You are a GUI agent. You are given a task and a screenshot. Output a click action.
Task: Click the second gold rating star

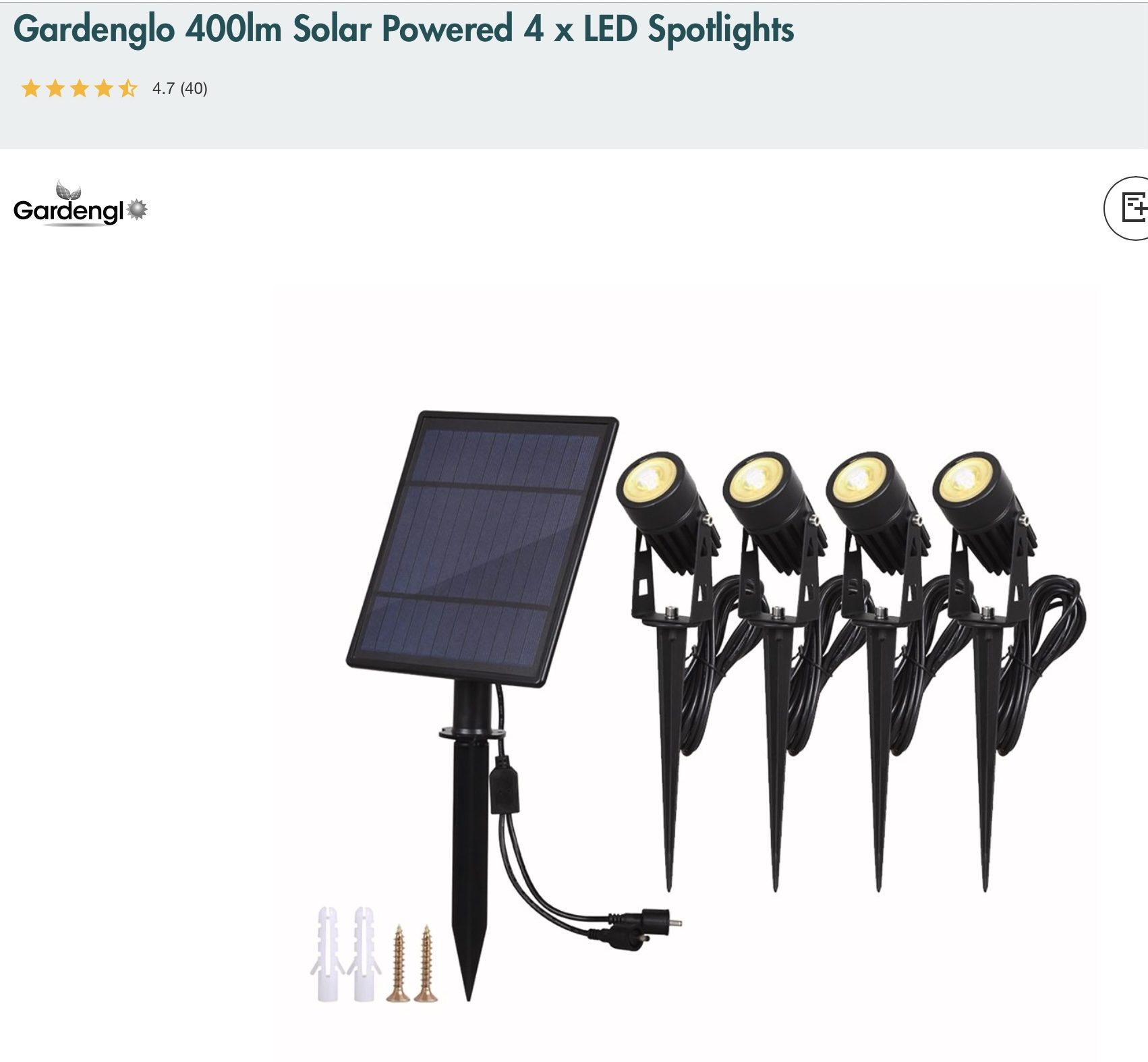click(x=55, y=88)
